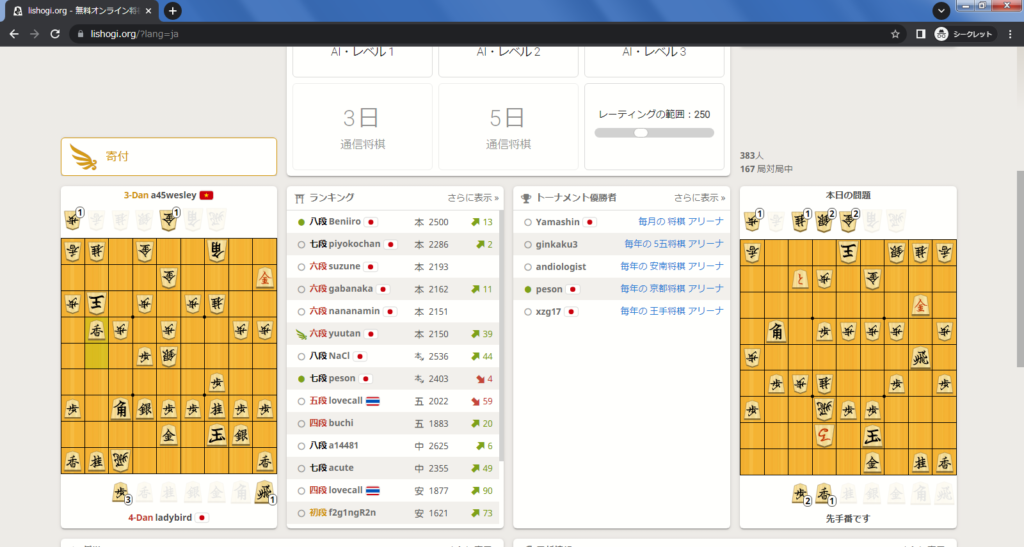Screen dimensions: 1024x547
Task: Open player yuutan's profile
Action: coord(335,334)
